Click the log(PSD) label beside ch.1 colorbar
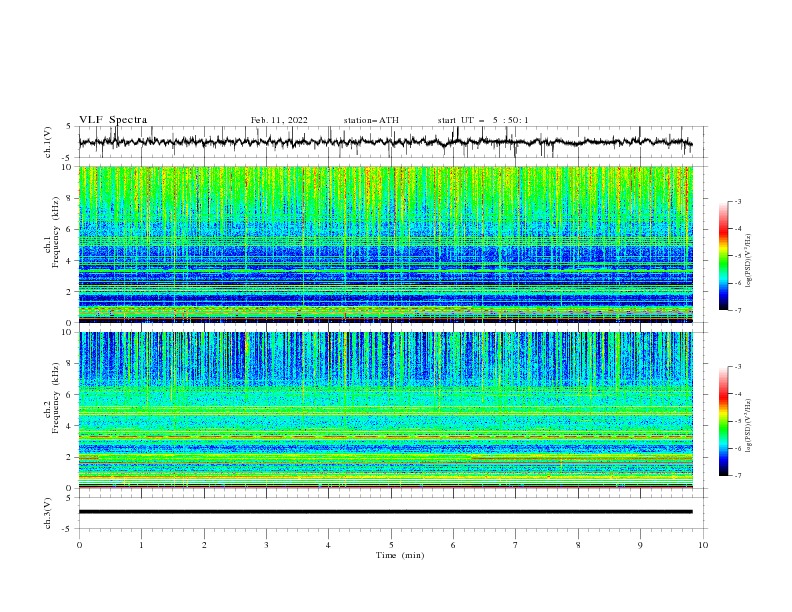792x612 pixels. 749,261
